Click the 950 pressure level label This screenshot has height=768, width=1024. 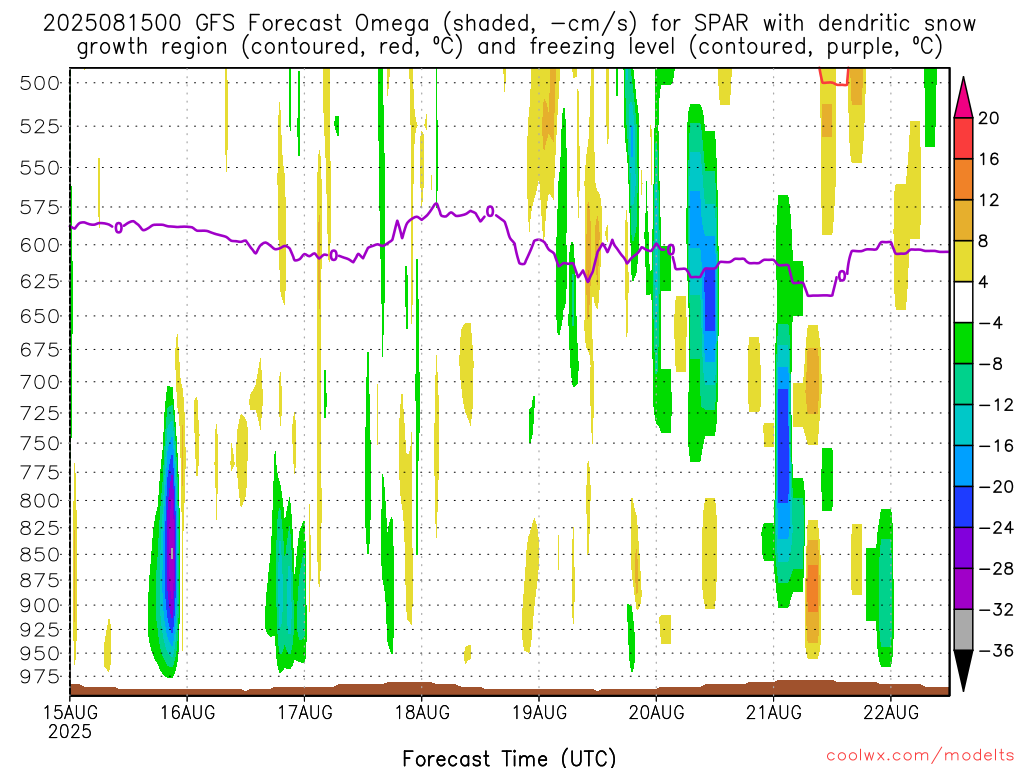pyautogui.click(x=39, y=653)
